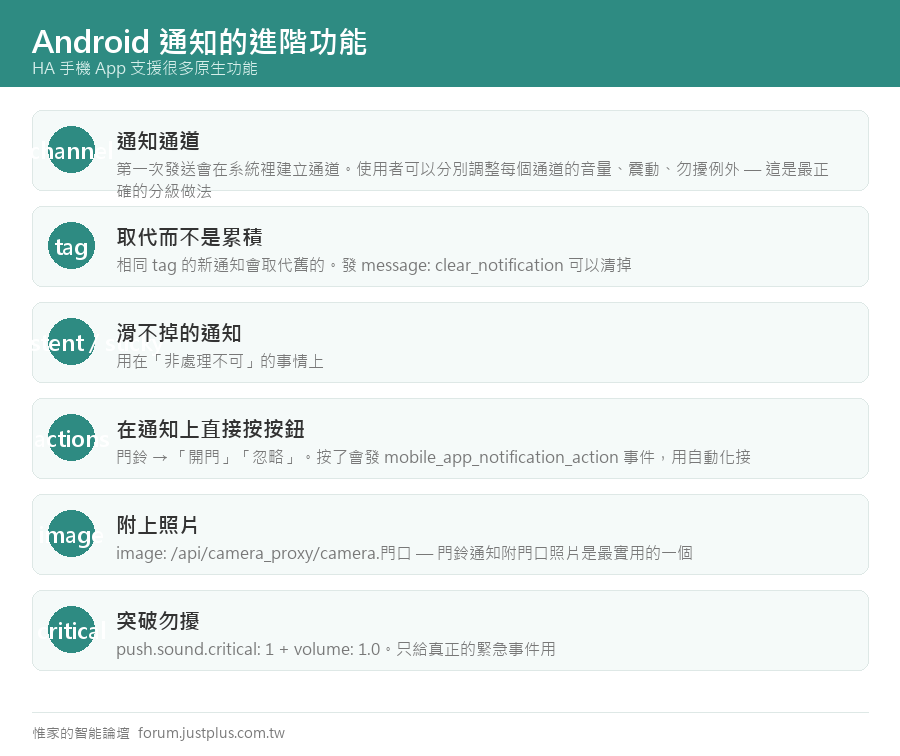Image resolution: width=900 pixels, height=756 pixels.
Task: Click the tag circle icon
Action: pyautogui.click(x=71, y=246)
